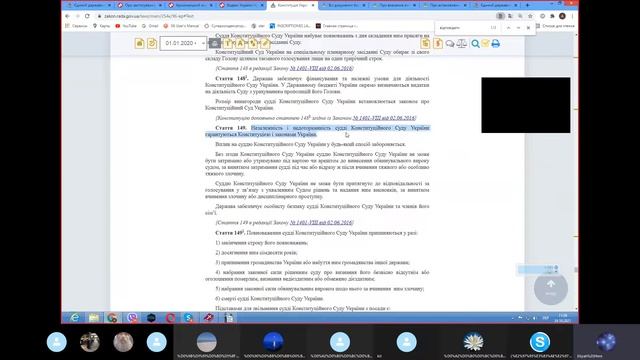640x360 pixels.
Task: Click the Chrome profile avatar
Action: 562,16
